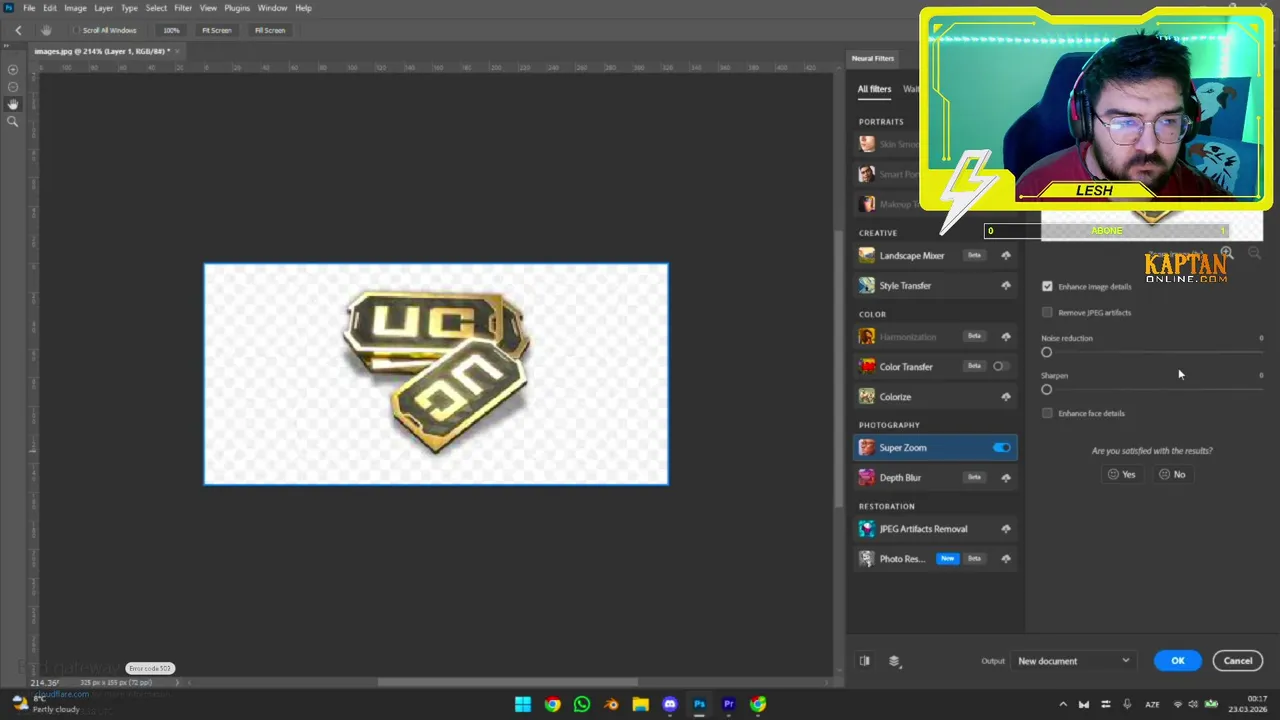
Task: Click the Photoshop home icon
Action: [9, 8]
